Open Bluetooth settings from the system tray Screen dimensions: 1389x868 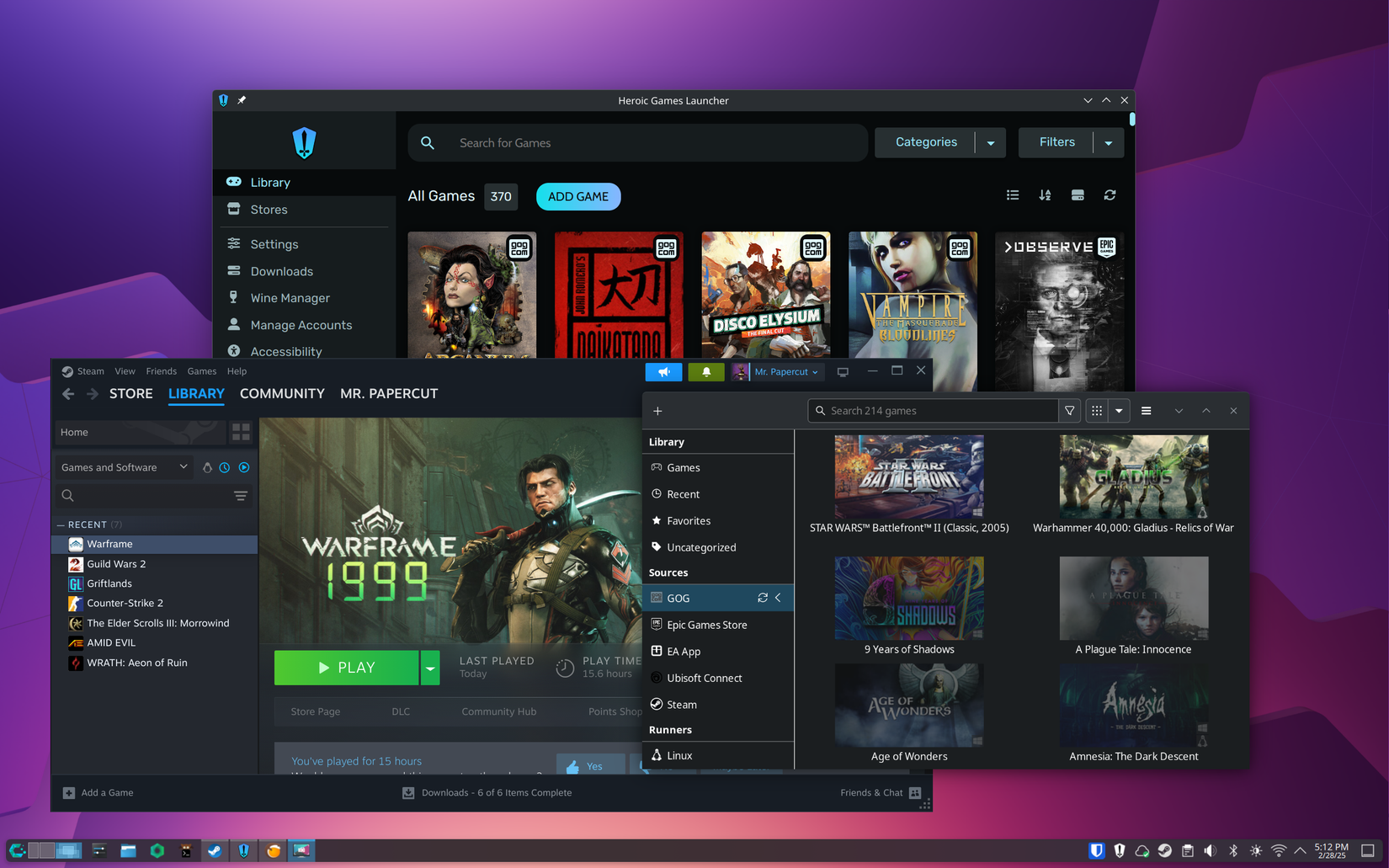[x=1234, y=850]
